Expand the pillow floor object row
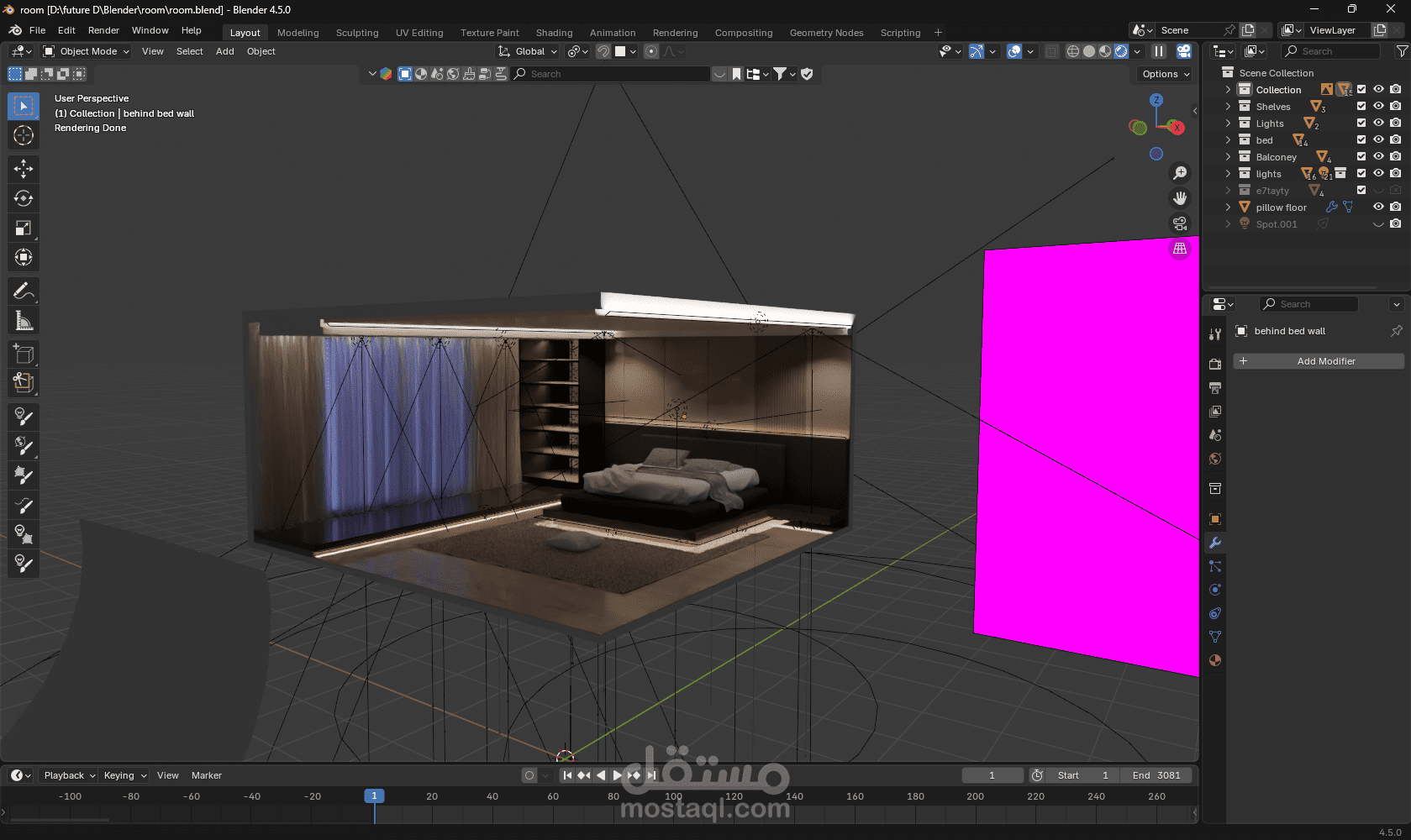 (x=1228, y=207)
